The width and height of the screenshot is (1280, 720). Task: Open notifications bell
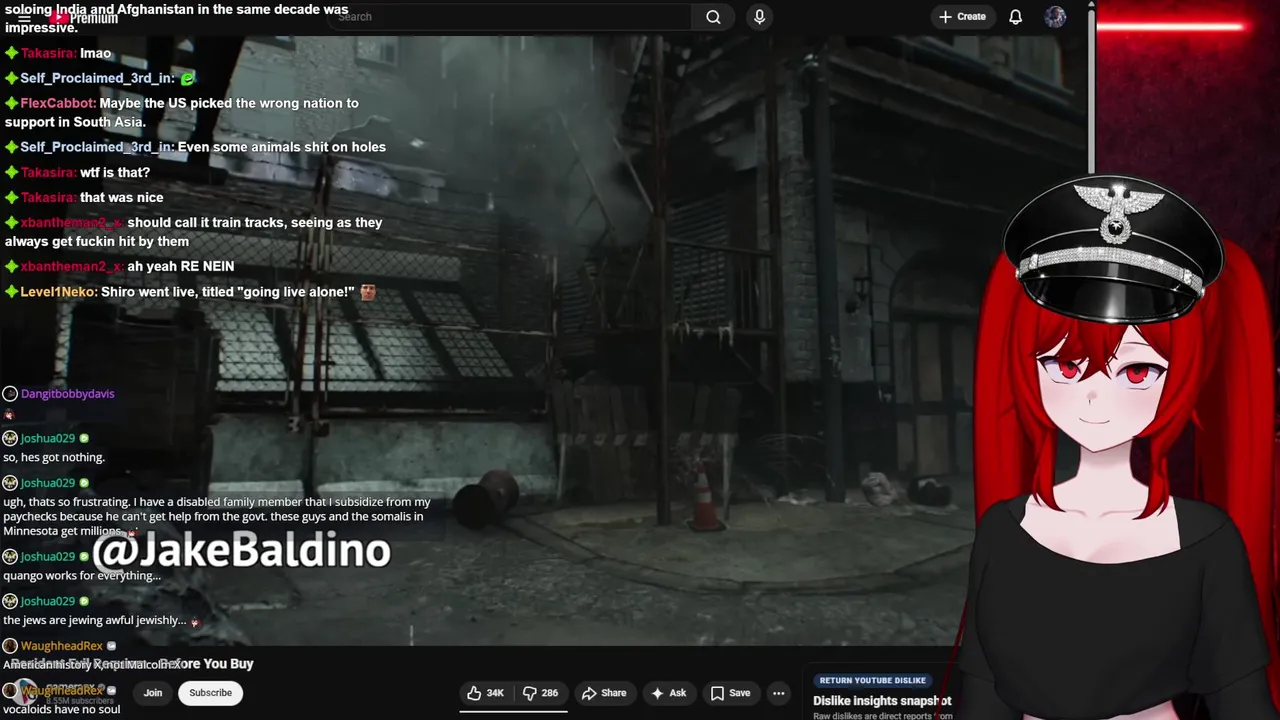(x=1015, y=17)
